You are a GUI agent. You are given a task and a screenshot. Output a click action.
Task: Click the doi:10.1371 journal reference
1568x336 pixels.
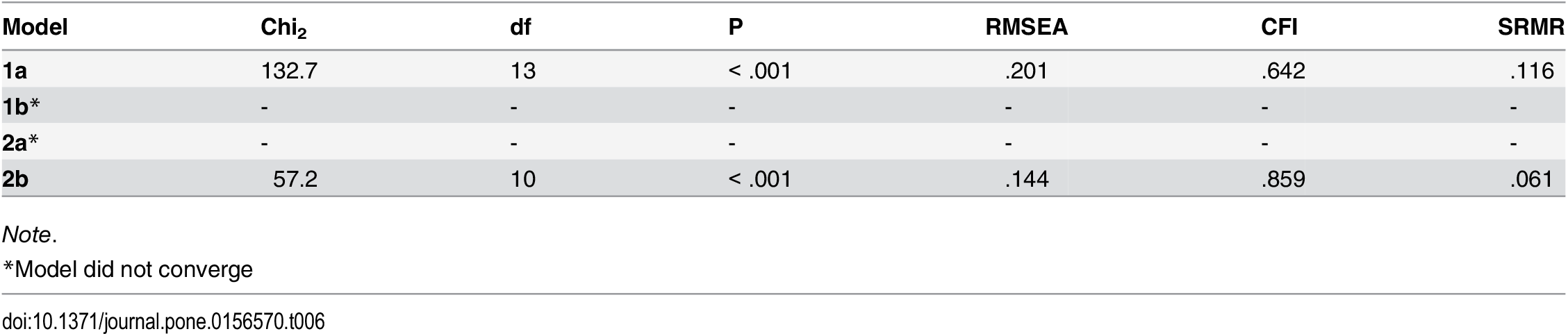point(163,322)
